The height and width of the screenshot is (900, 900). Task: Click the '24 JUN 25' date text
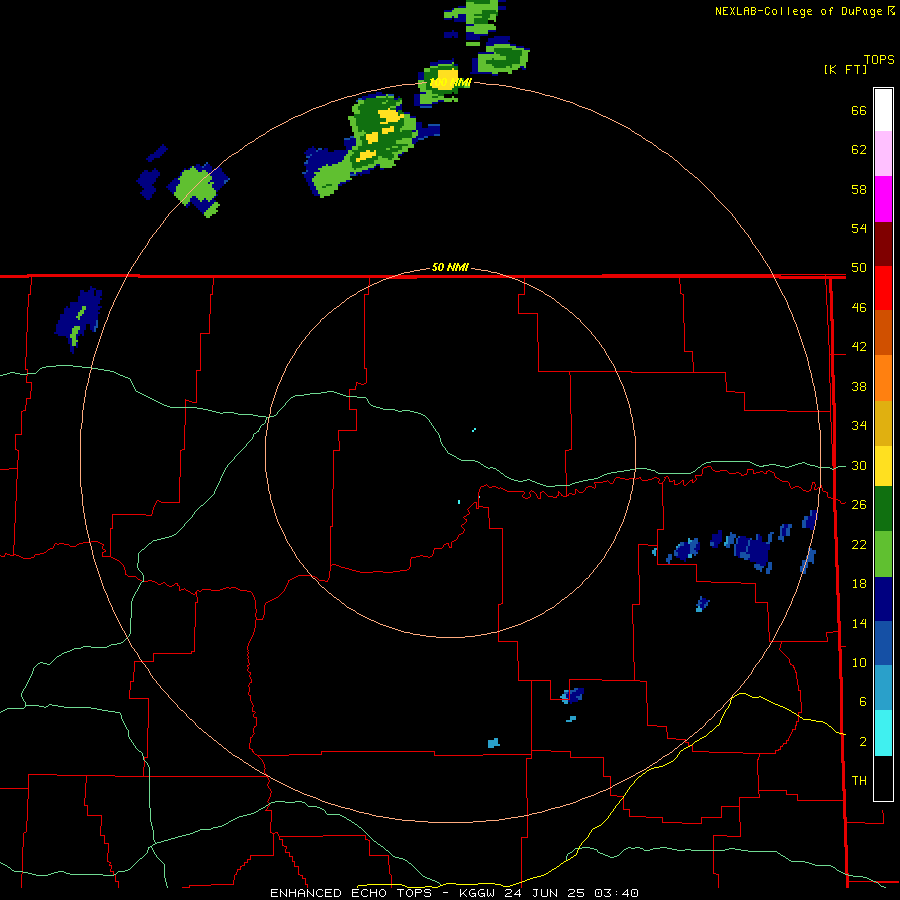point(545,893)
